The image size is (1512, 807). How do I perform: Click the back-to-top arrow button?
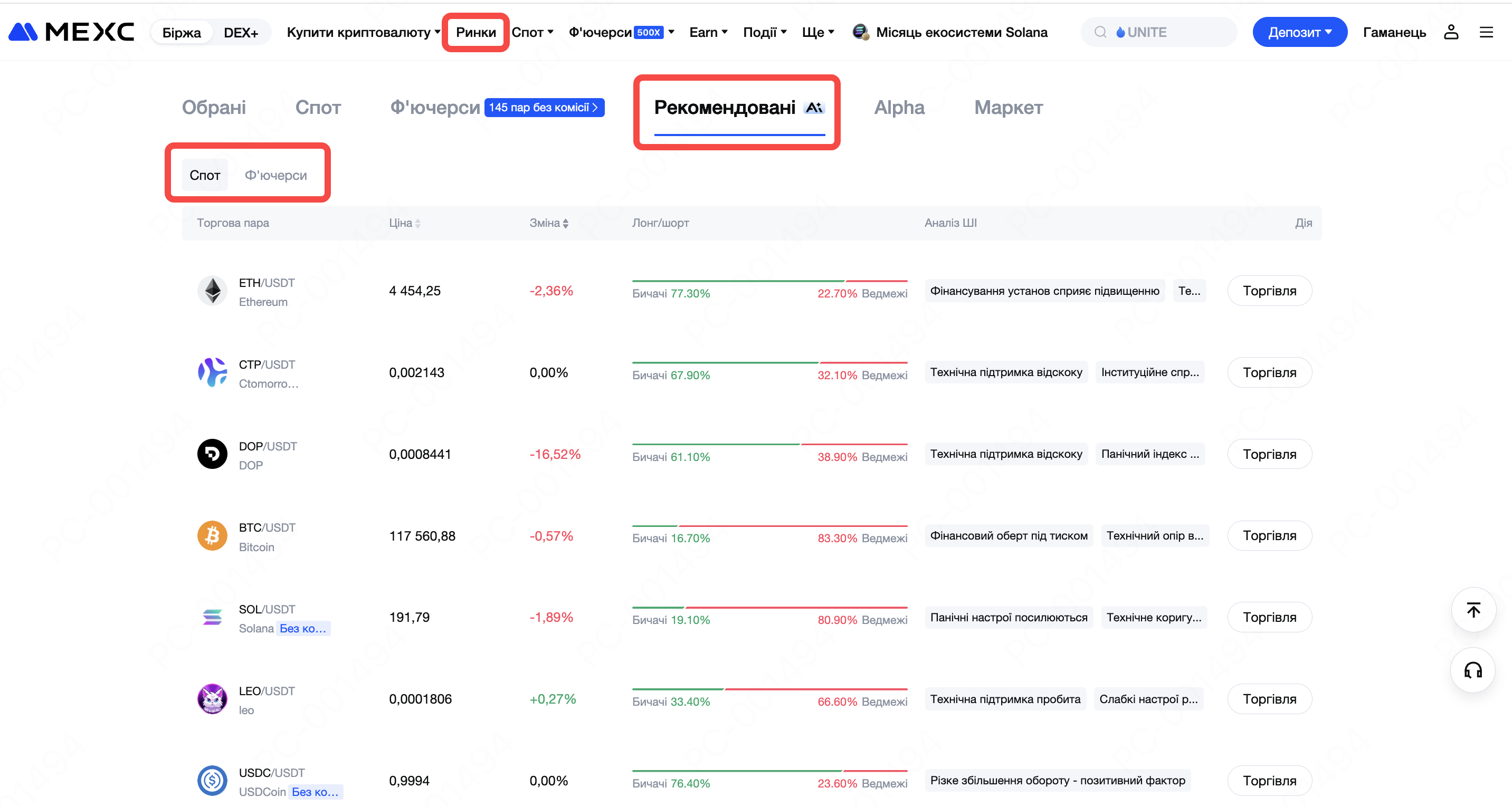click(1473, 610)
